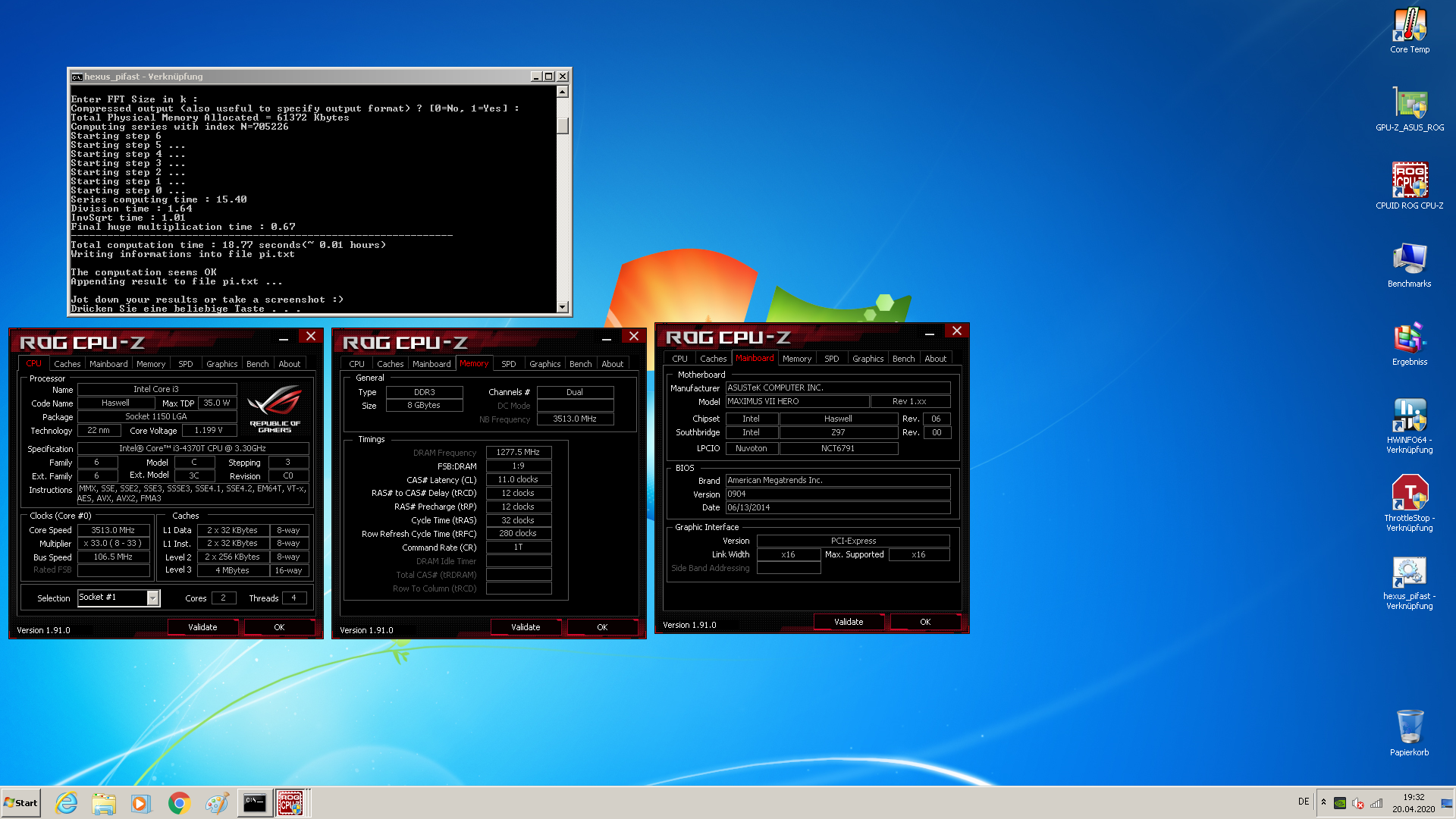Click Validate in middle CPU-Z window

pyautogui.click(x=526, y=627)
